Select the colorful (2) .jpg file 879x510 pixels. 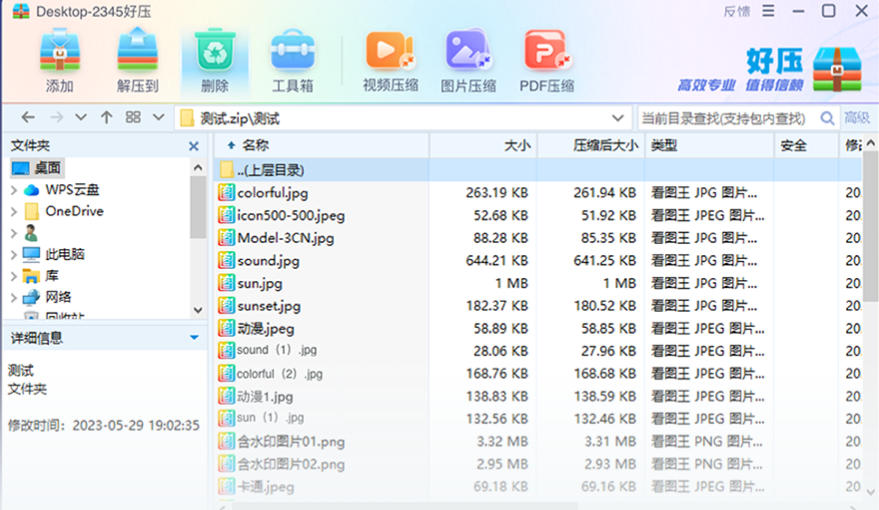coord(280,374)
